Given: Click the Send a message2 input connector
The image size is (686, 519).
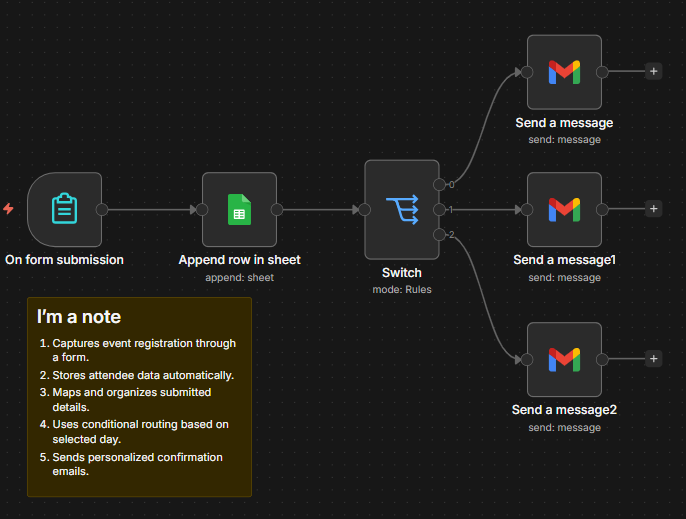Looking at the screenshot, I should tap(527, 359).
